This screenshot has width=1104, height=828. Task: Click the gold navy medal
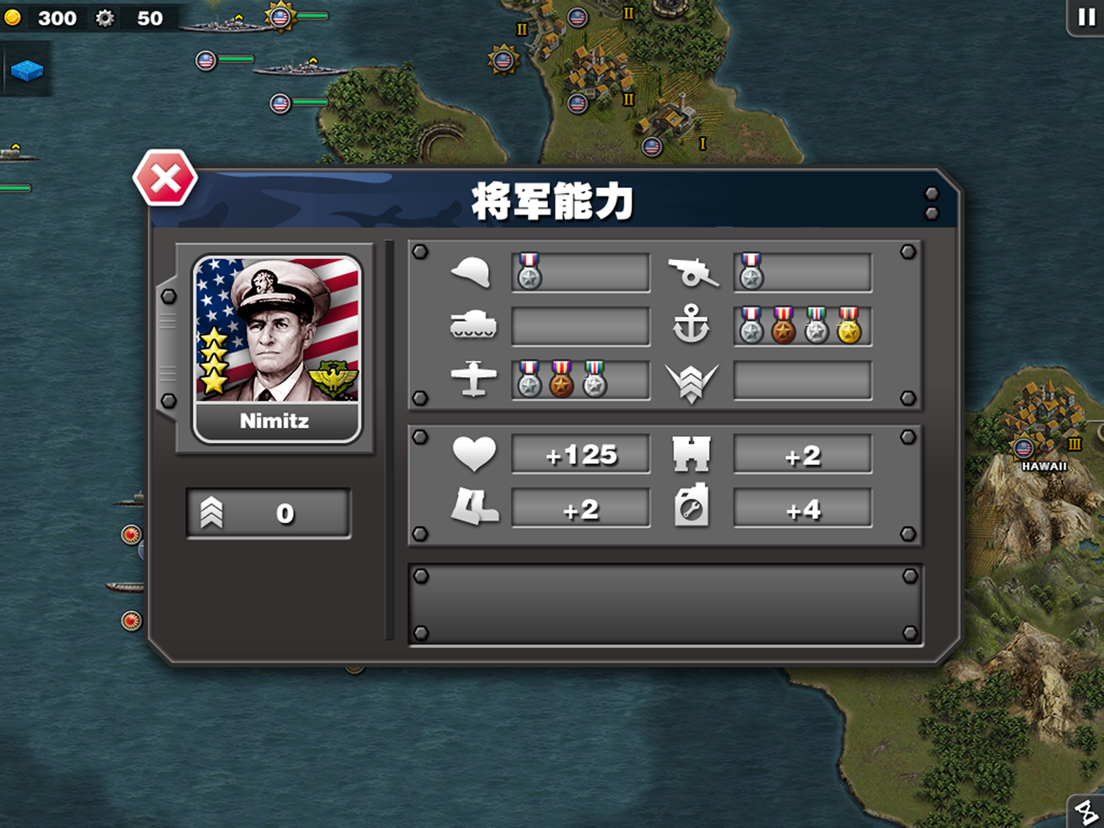coord(849,325)
